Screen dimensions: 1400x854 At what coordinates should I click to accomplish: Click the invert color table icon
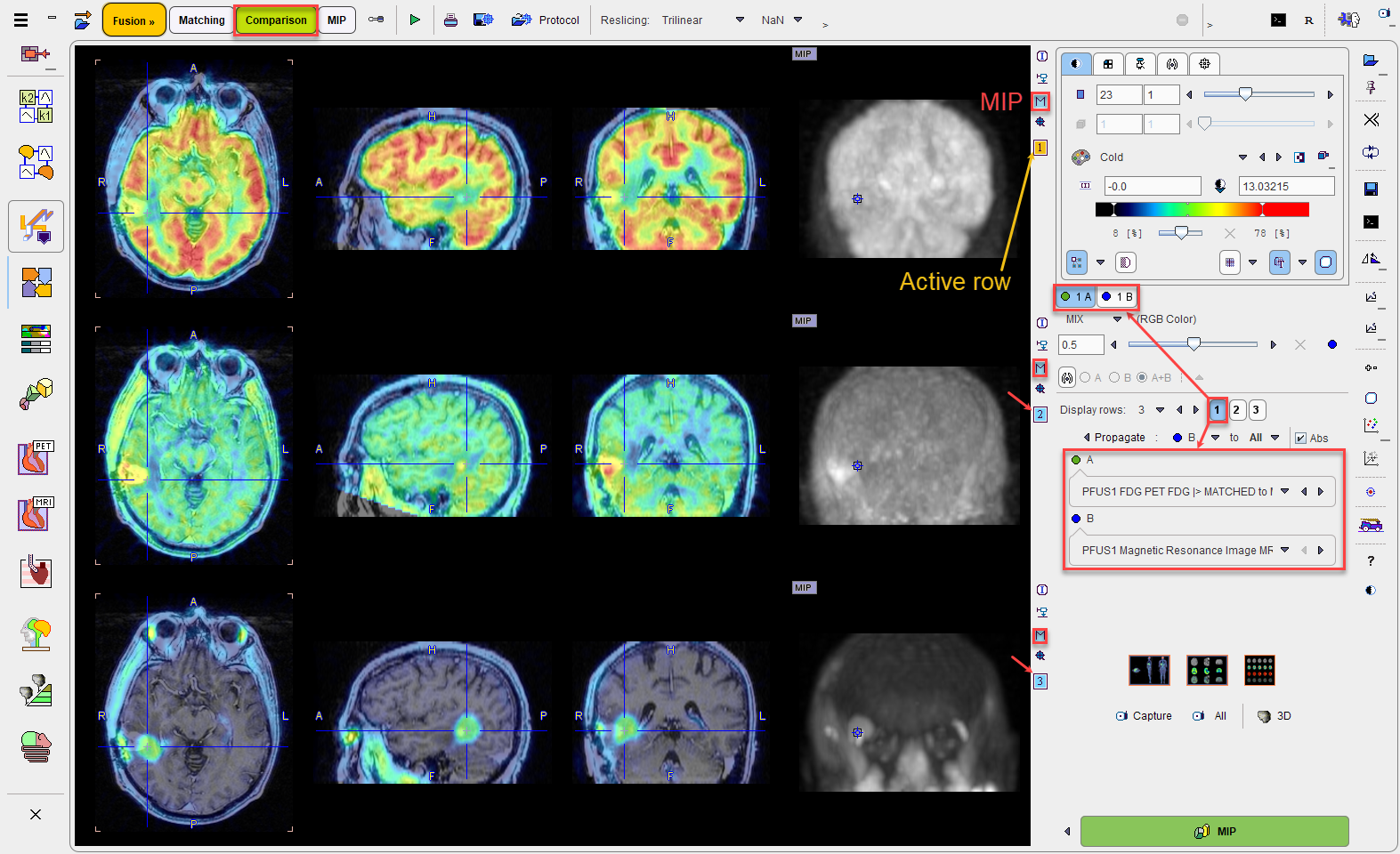pyautogui.click(x=1299, y=157)
